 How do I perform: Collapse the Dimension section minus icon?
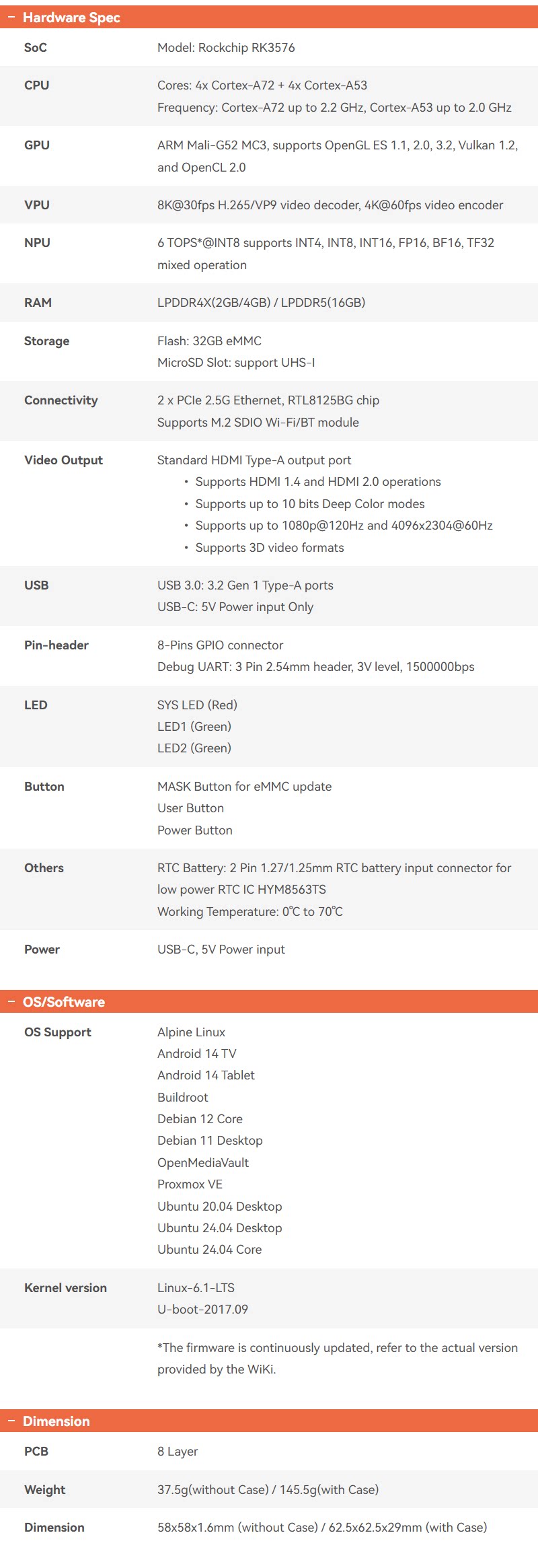pos(11,1421)
